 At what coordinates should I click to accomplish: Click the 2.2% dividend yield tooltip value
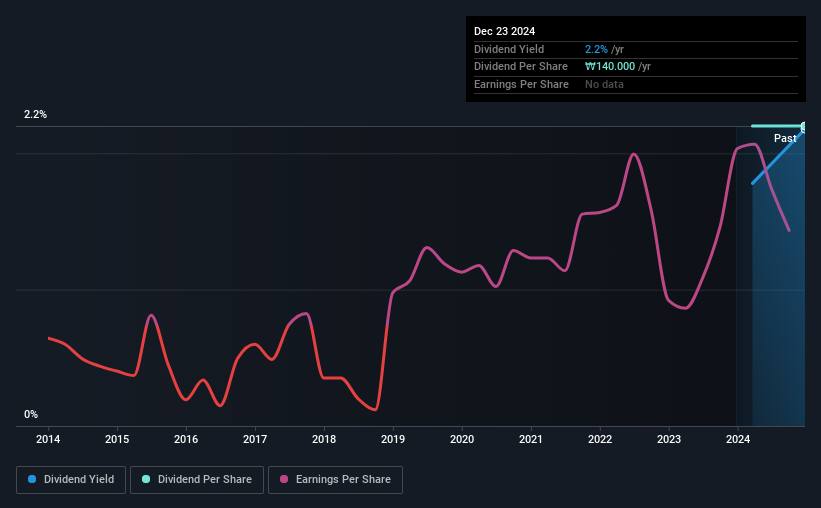coord(596,49)
